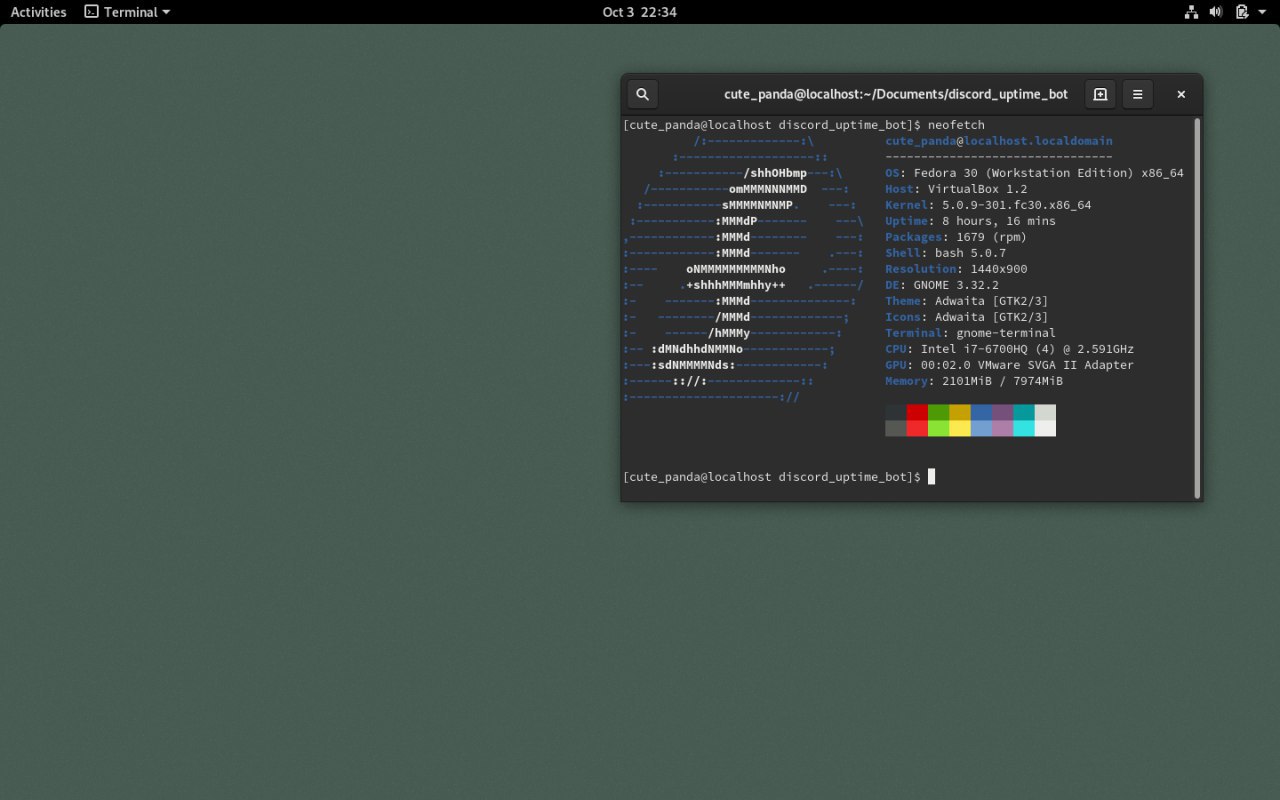The height and width of the screenshot is (800, 1280).
Task: Click the mustard yellow swatch in top row
Action: (x=960, y=412)
